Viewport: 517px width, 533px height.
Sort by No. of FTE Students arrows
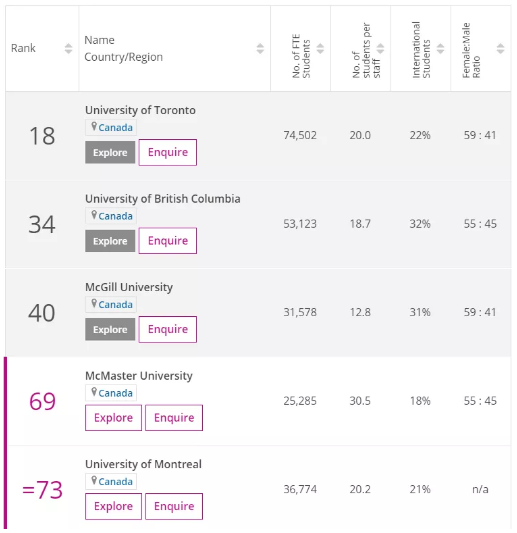pos(320,48)
